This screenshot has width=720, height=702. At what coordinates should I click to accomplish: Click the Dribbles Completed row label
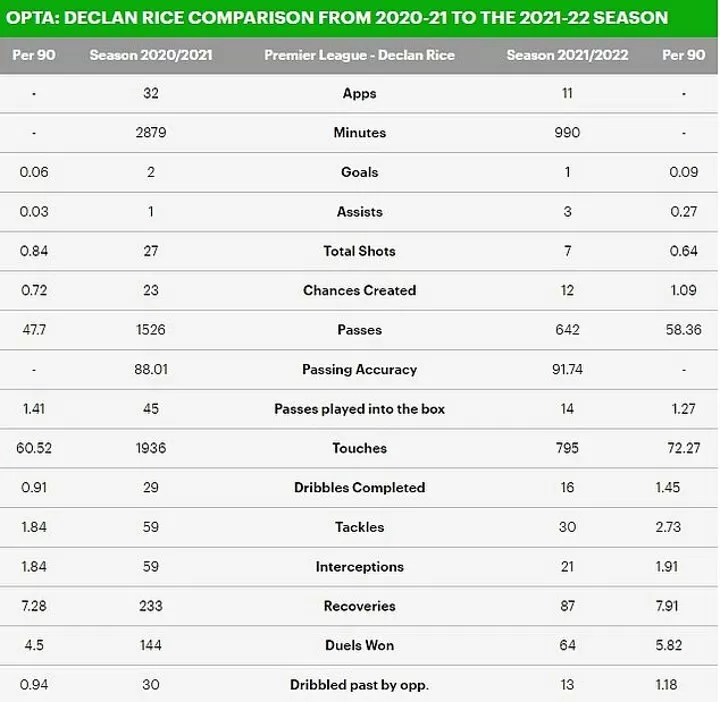tap(360, 488)
